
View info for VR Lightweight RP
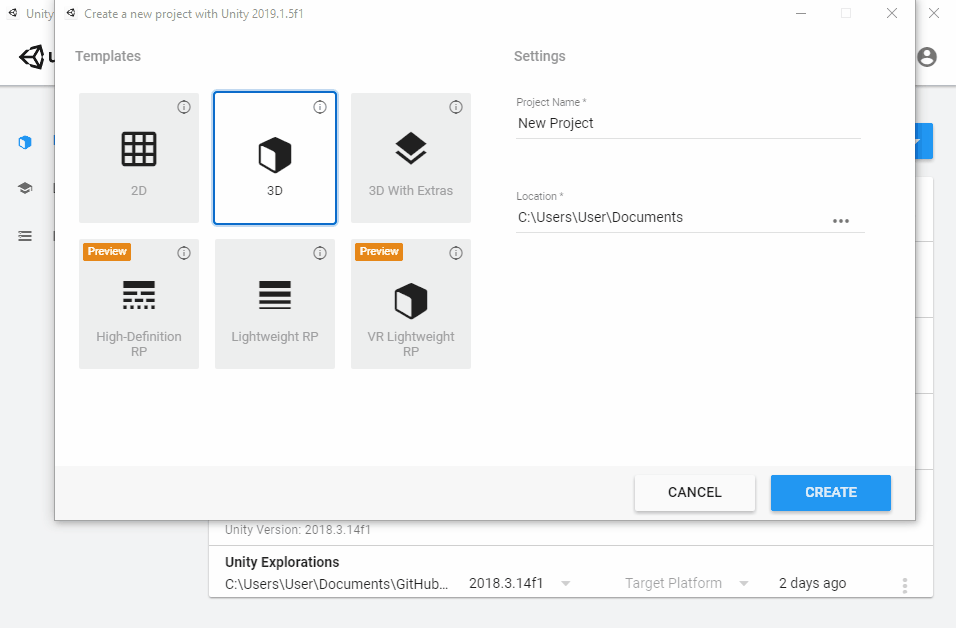[456, 253]
